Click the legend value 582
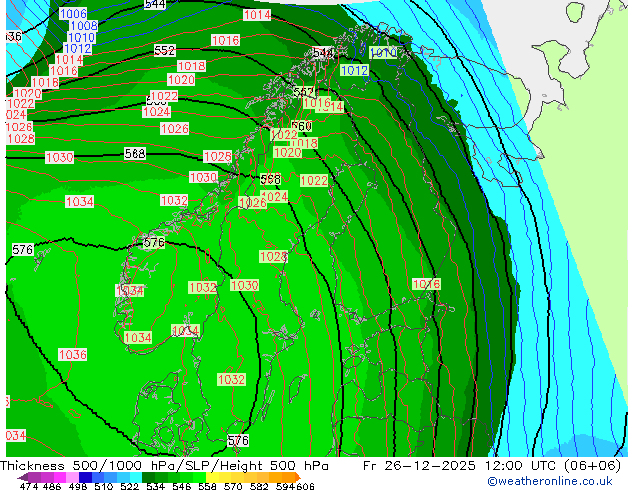The image size is (634, 490). [259, 486]
